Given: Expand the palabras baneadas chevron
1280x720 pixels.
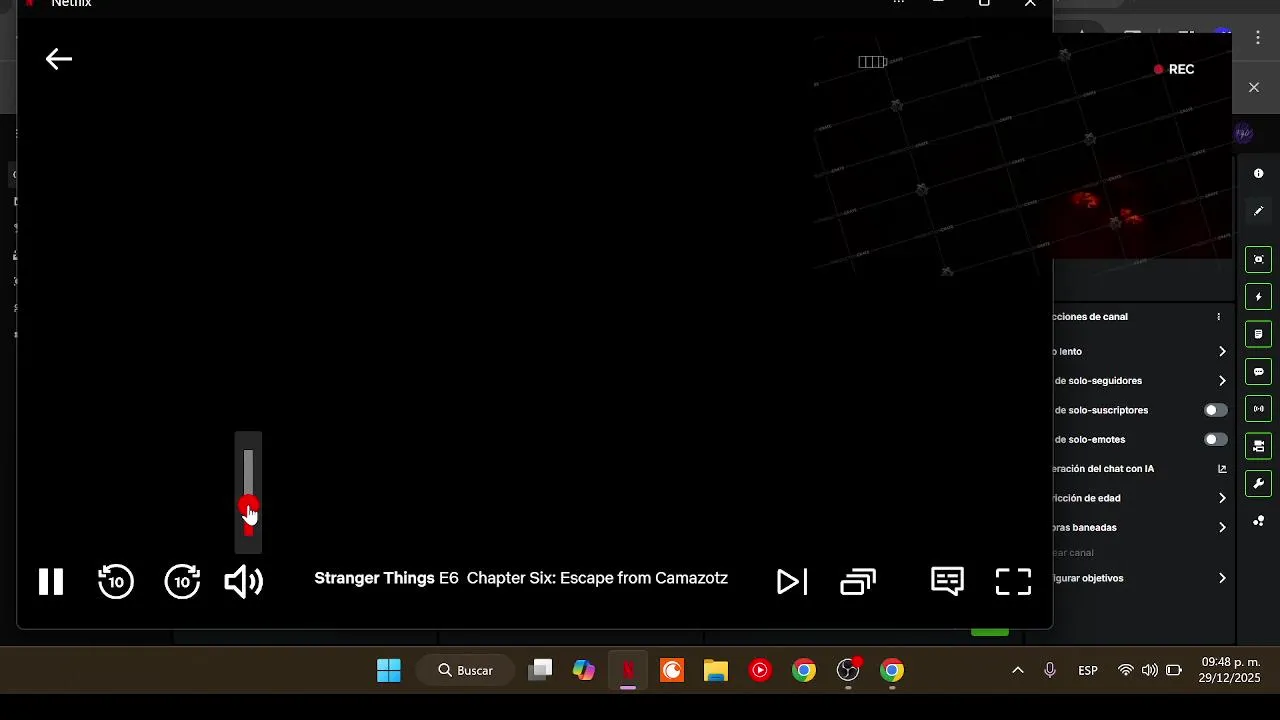Looking at the screenshot, I should tap(1222, 527).
